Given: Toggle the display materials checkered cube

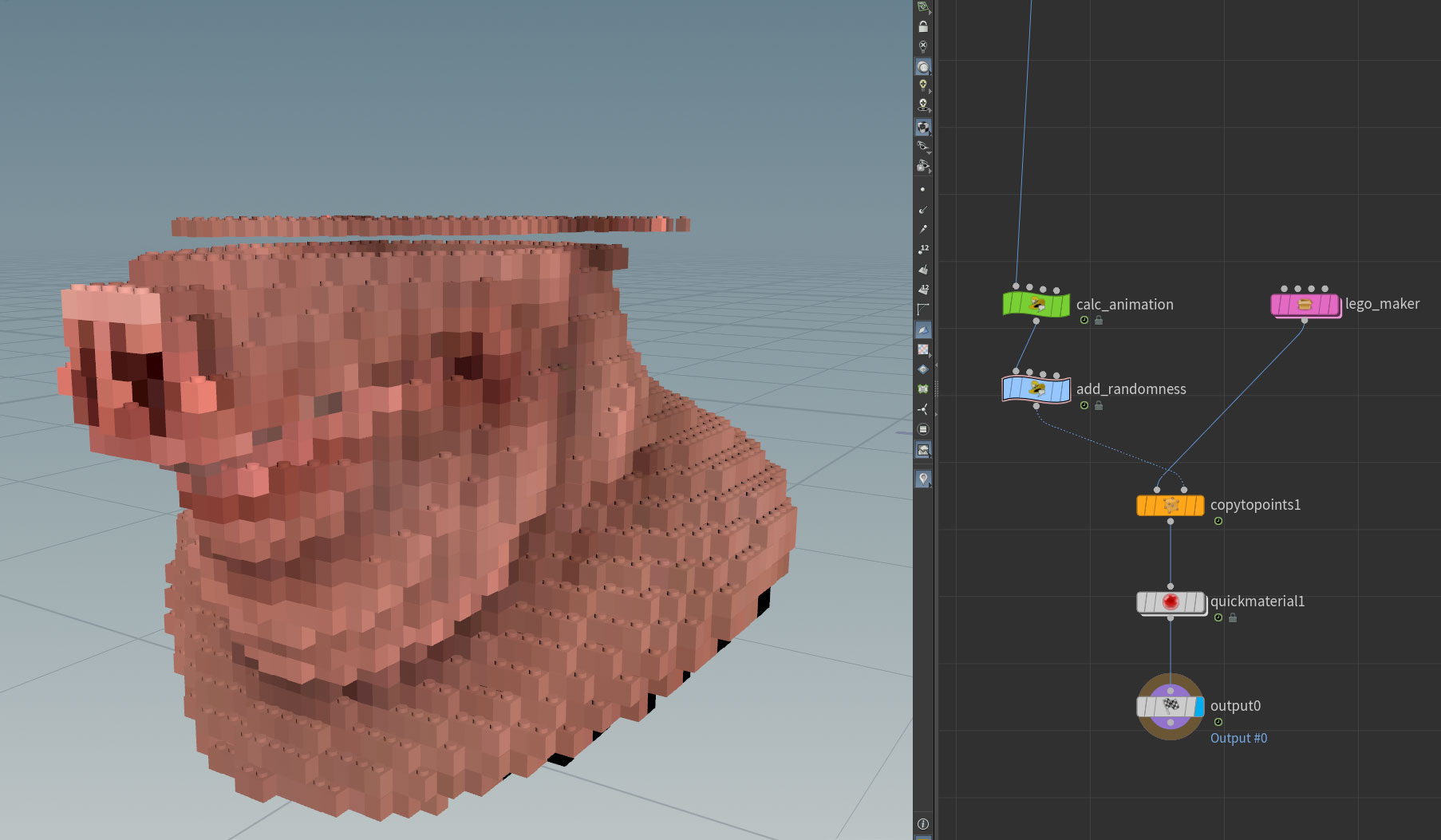Looking at the screenshot, I should point(923,127).
